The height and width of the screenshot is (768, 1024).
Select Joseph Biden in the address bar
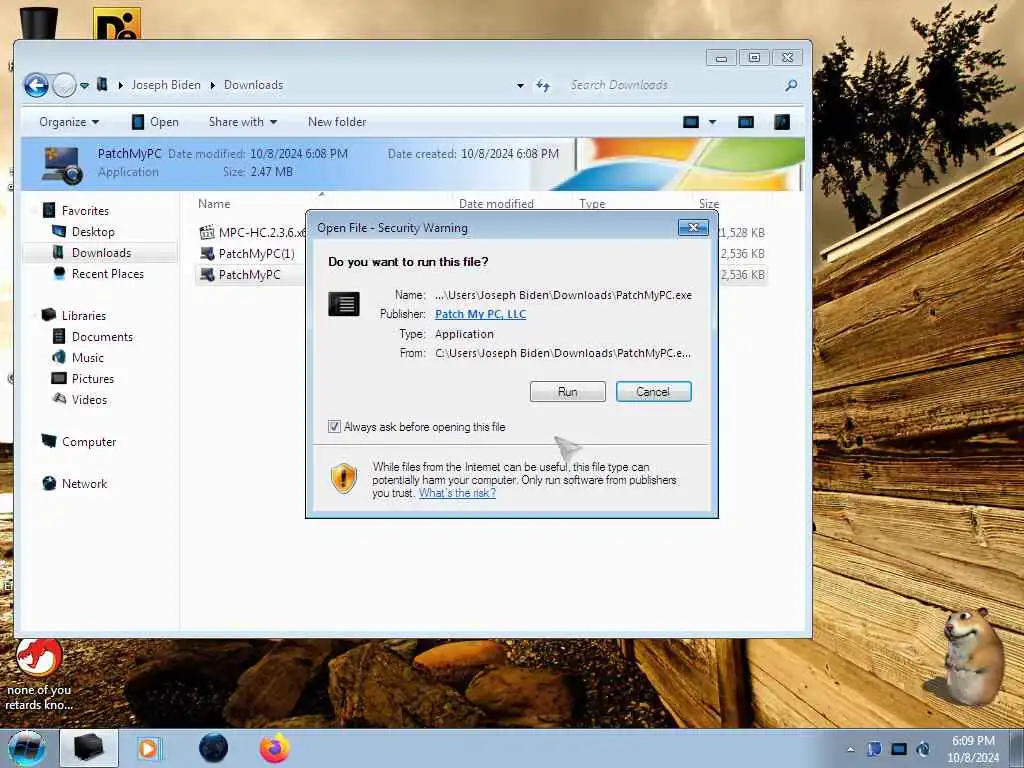pyautogui.click(x=166, y=85)
